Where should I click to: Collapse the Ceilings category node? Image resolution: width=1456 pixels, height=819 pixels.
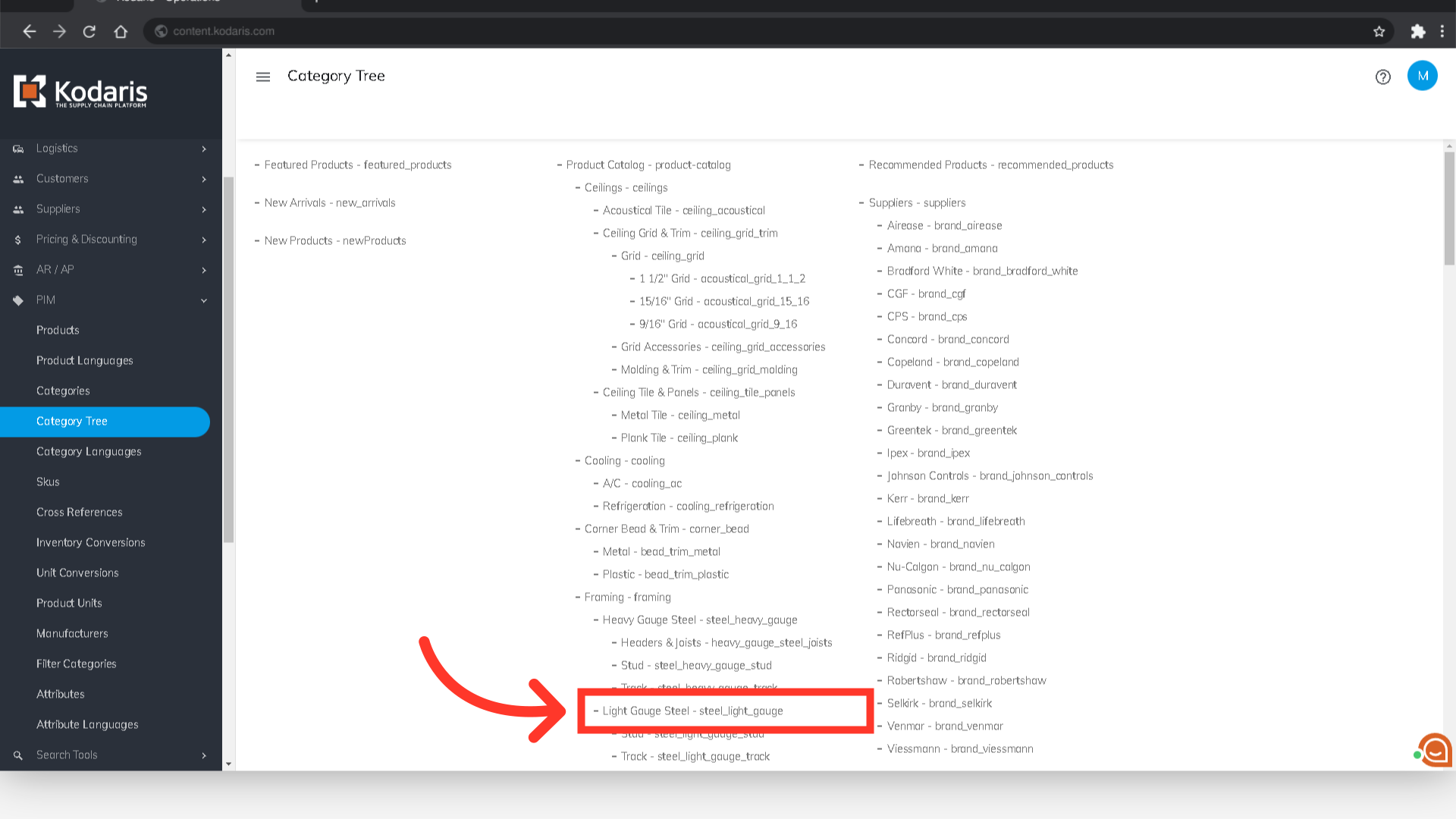pos(578,188)
